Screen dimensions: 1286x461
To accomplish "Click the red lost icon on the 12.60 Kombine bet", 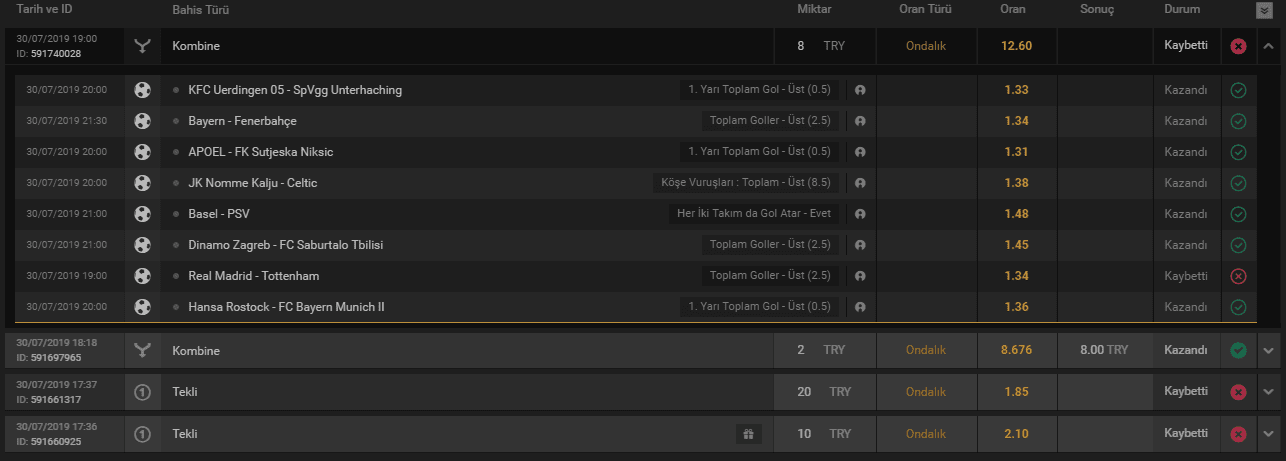I will (1238, 46).
